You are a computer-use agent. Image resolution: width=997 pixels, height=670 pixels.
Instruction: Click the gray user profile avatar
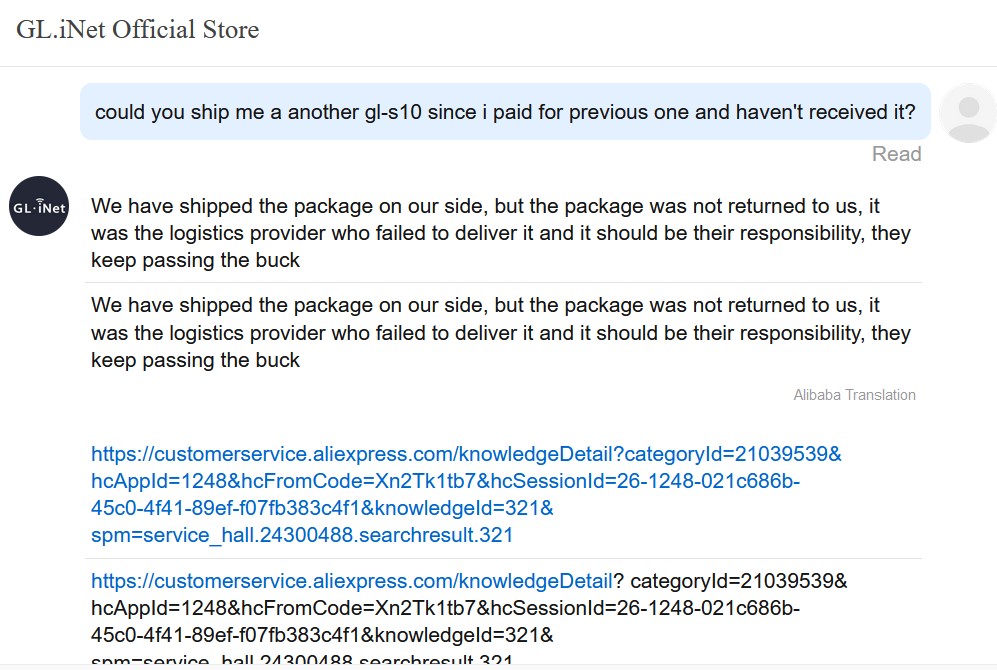[x=968, y=113]
